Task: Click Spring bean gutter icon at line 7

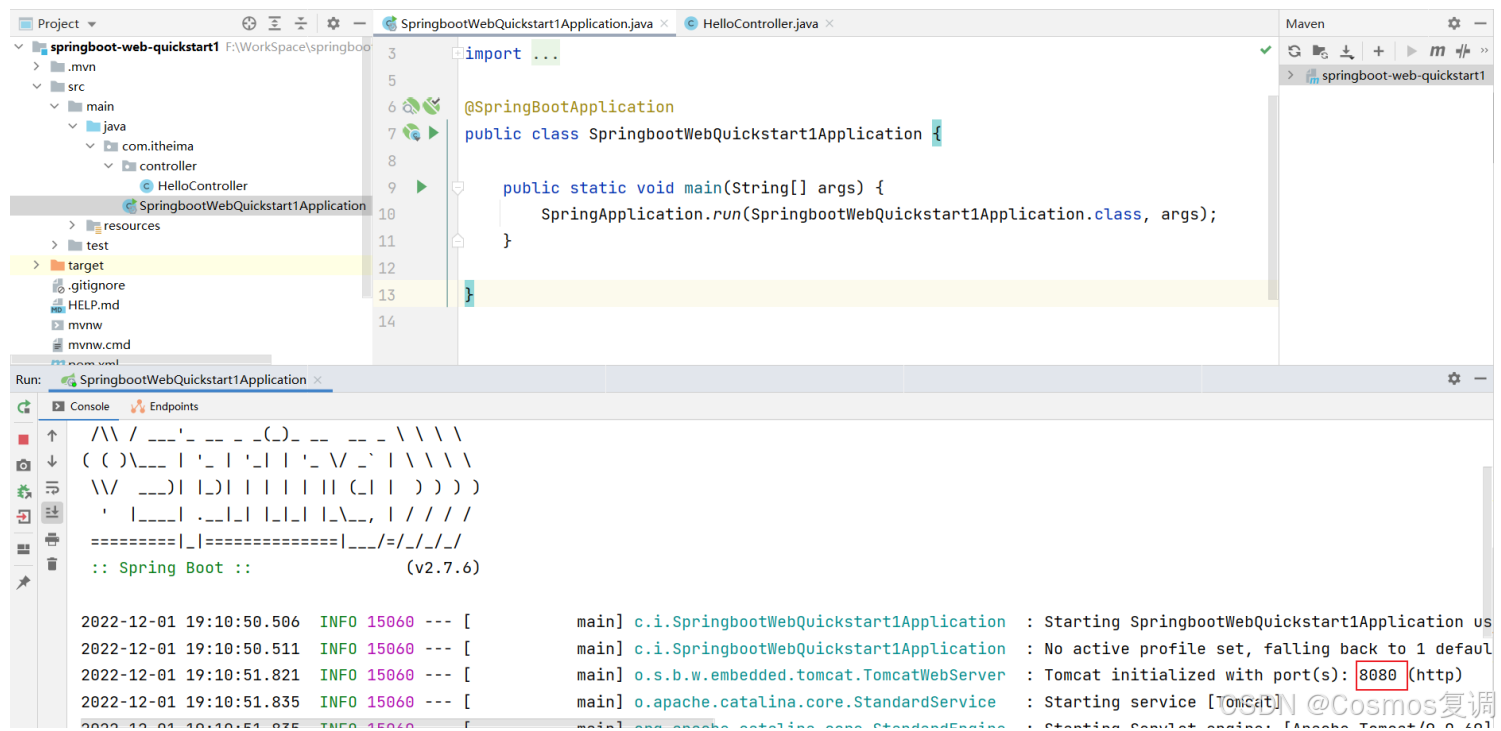Action: (x=411, y=133)
